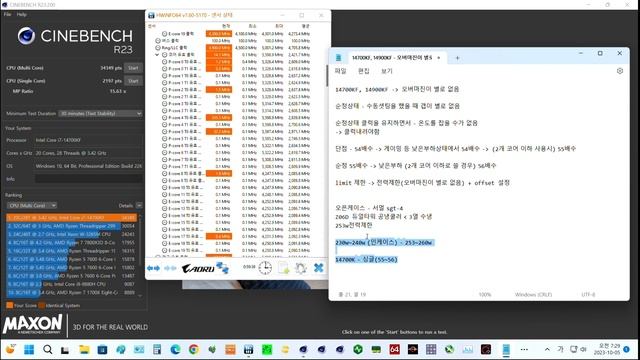Click the HWiNFO sensor list scrollbar
Screen dimensions: 640x360
(x=326, y=76)
